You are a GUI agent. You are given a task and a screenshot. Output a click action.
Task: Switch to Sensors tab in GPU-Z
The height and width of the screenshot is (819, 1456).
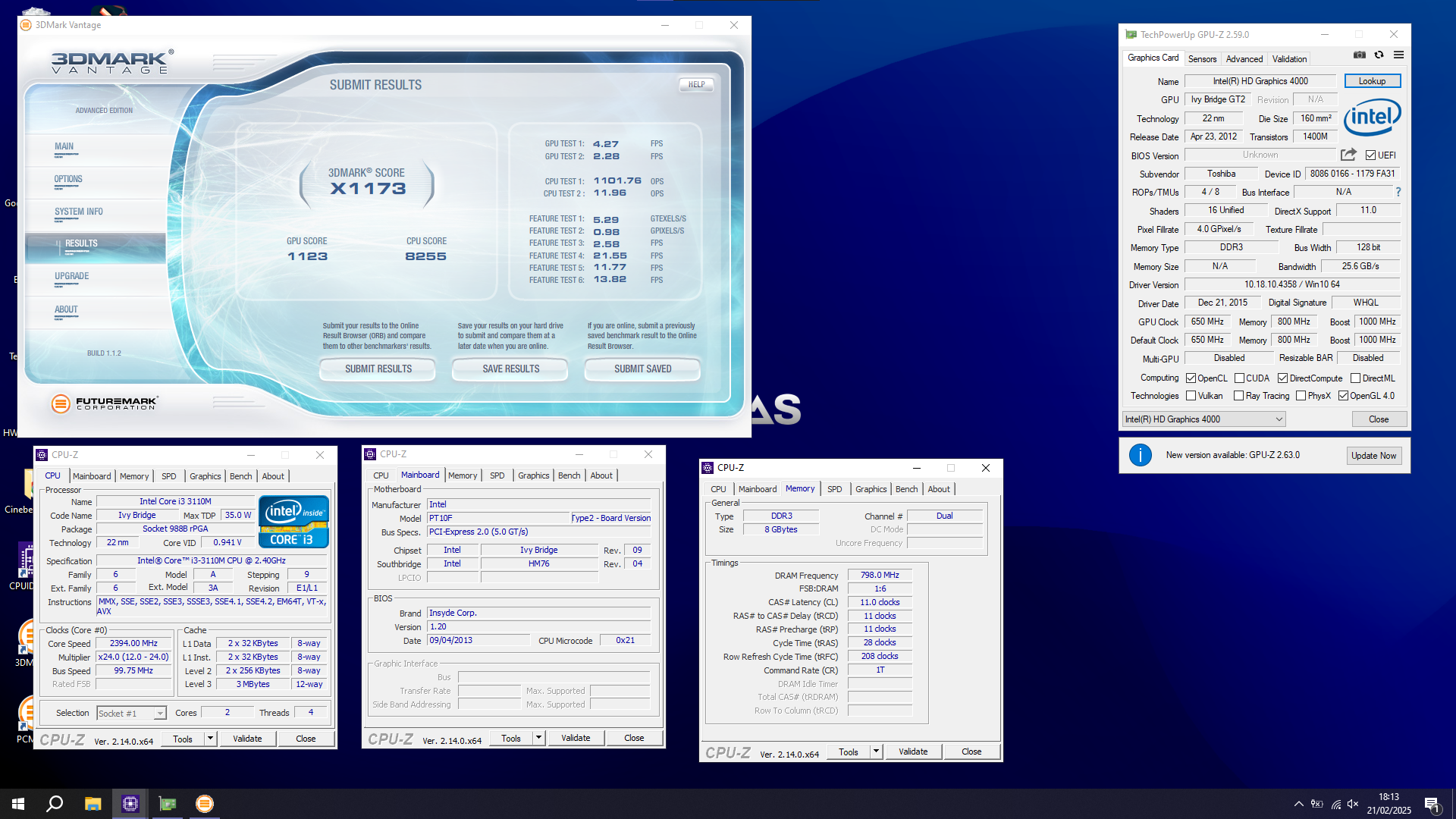(x=1202, y=59)
